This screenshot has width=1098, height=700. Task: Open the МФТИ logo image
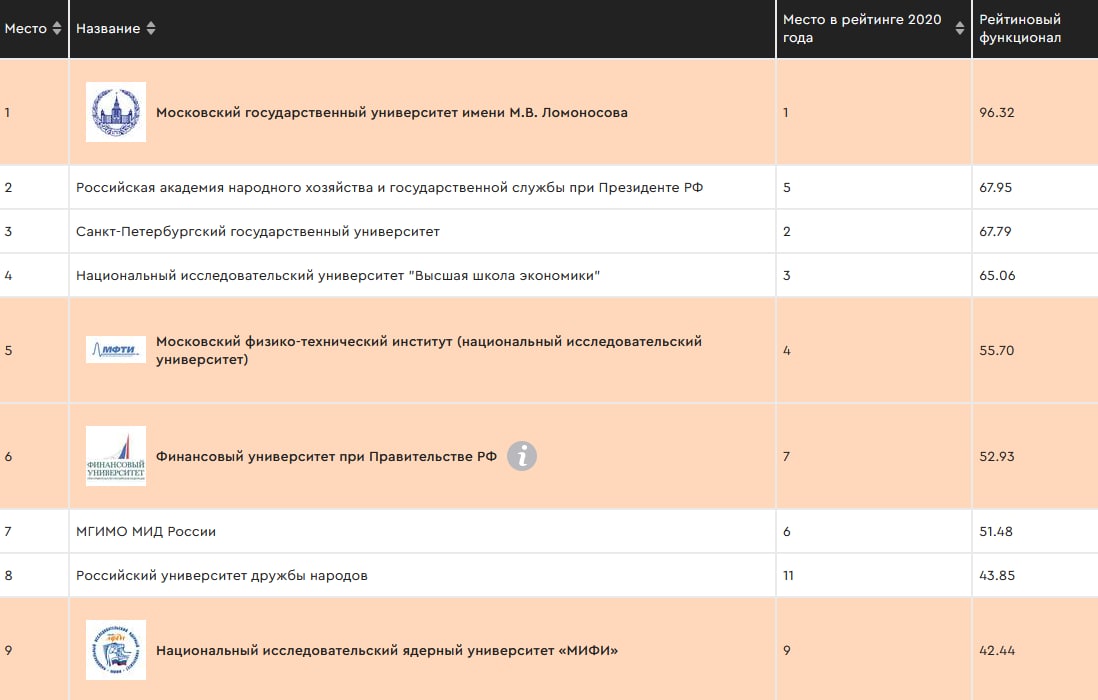(116, 350)
